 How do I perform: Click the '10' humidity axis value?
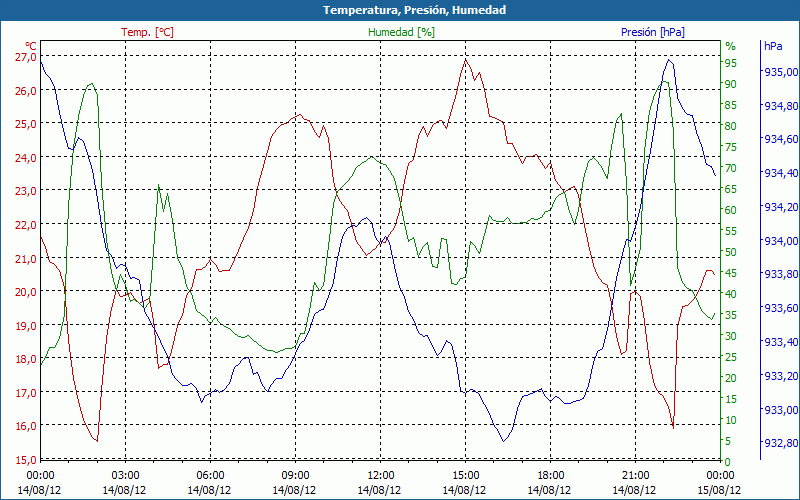[731, 420]
